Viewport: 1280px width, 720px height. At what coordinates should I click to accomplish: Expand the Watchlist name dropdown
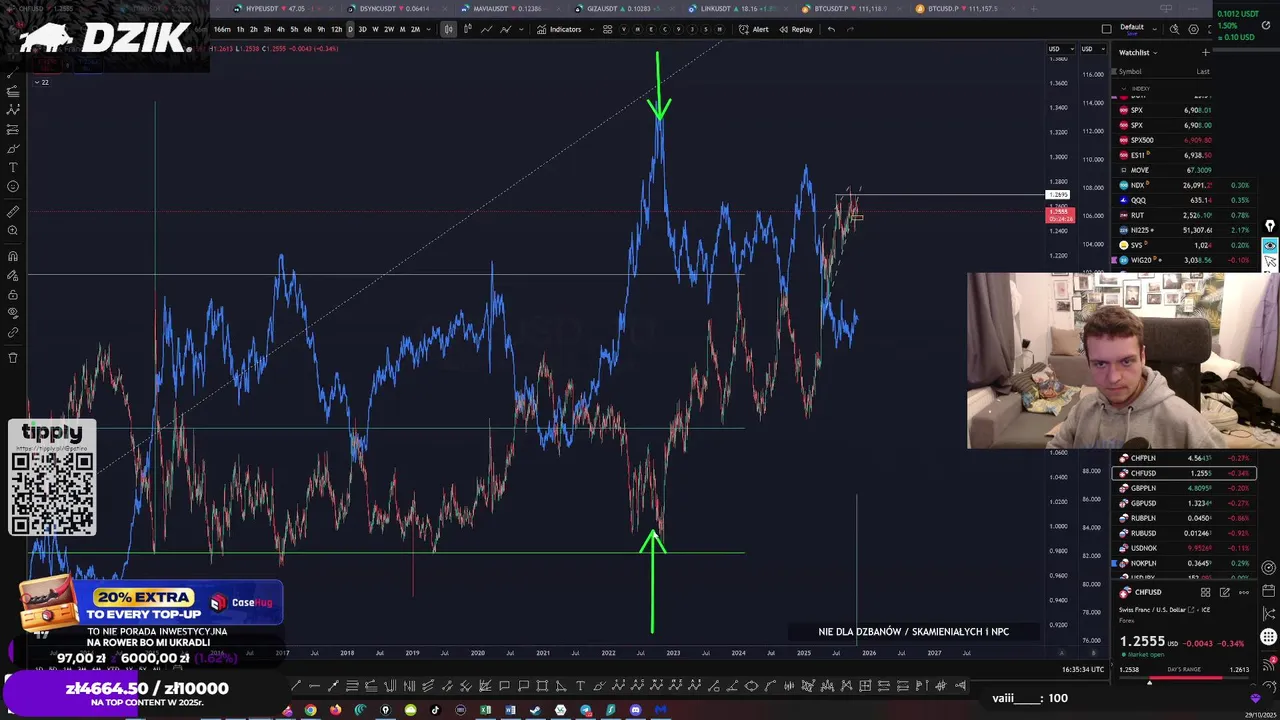[1138, 52]
